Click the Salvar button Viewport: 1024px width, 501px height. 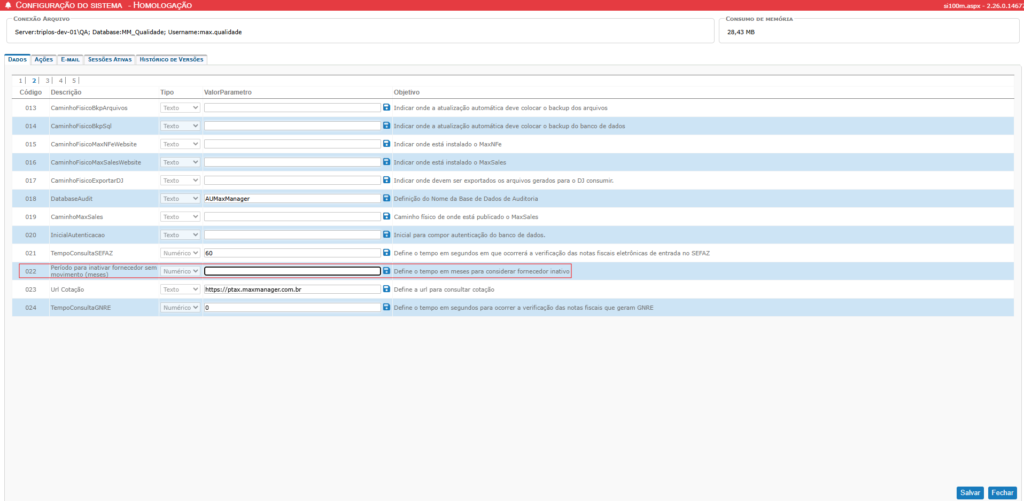tap(970, 493)
